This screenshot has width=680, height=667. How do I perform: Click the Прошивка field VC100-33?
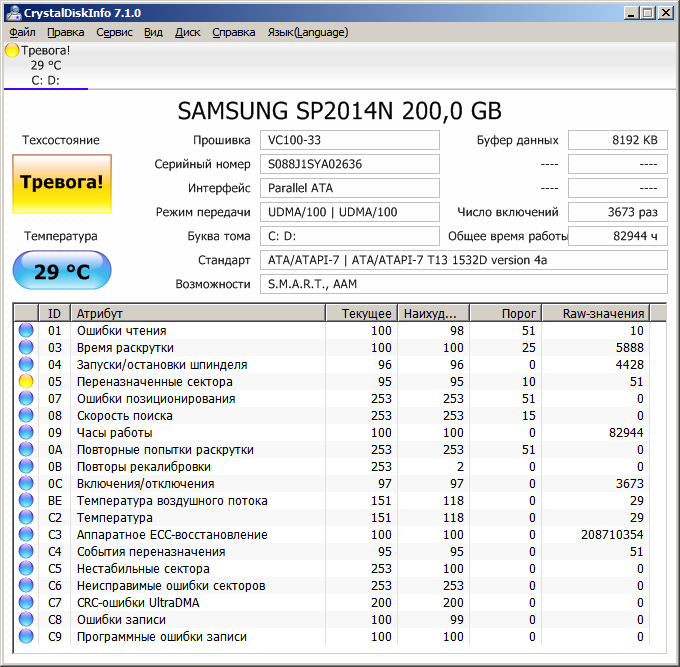click(x=350, y=140)
